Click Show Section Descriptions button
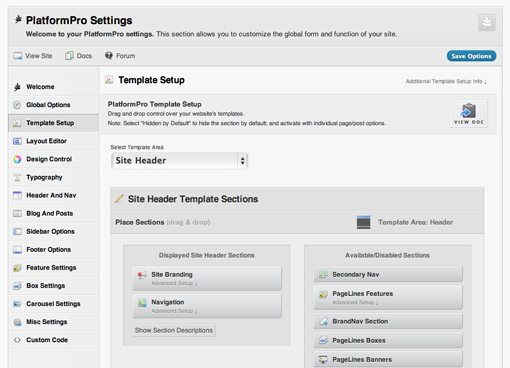This screenshot has height=368, width=510. (174, 330)
